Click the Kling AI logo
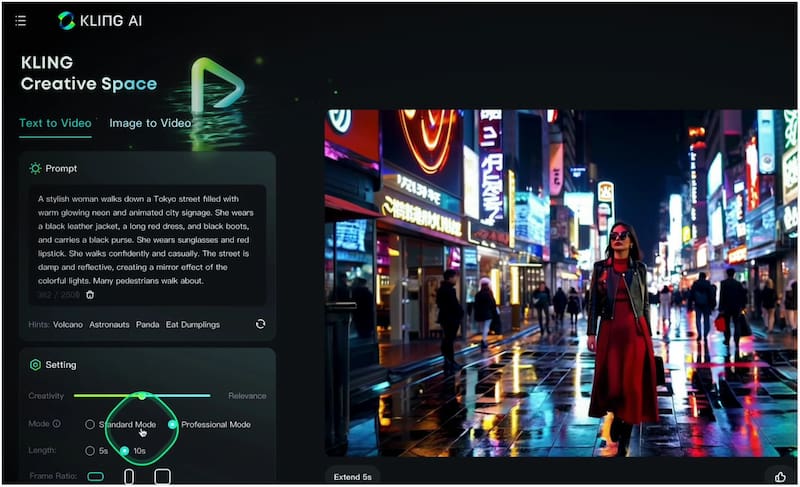The width and height of the screenshot is (800, 487). click(100, 21)
